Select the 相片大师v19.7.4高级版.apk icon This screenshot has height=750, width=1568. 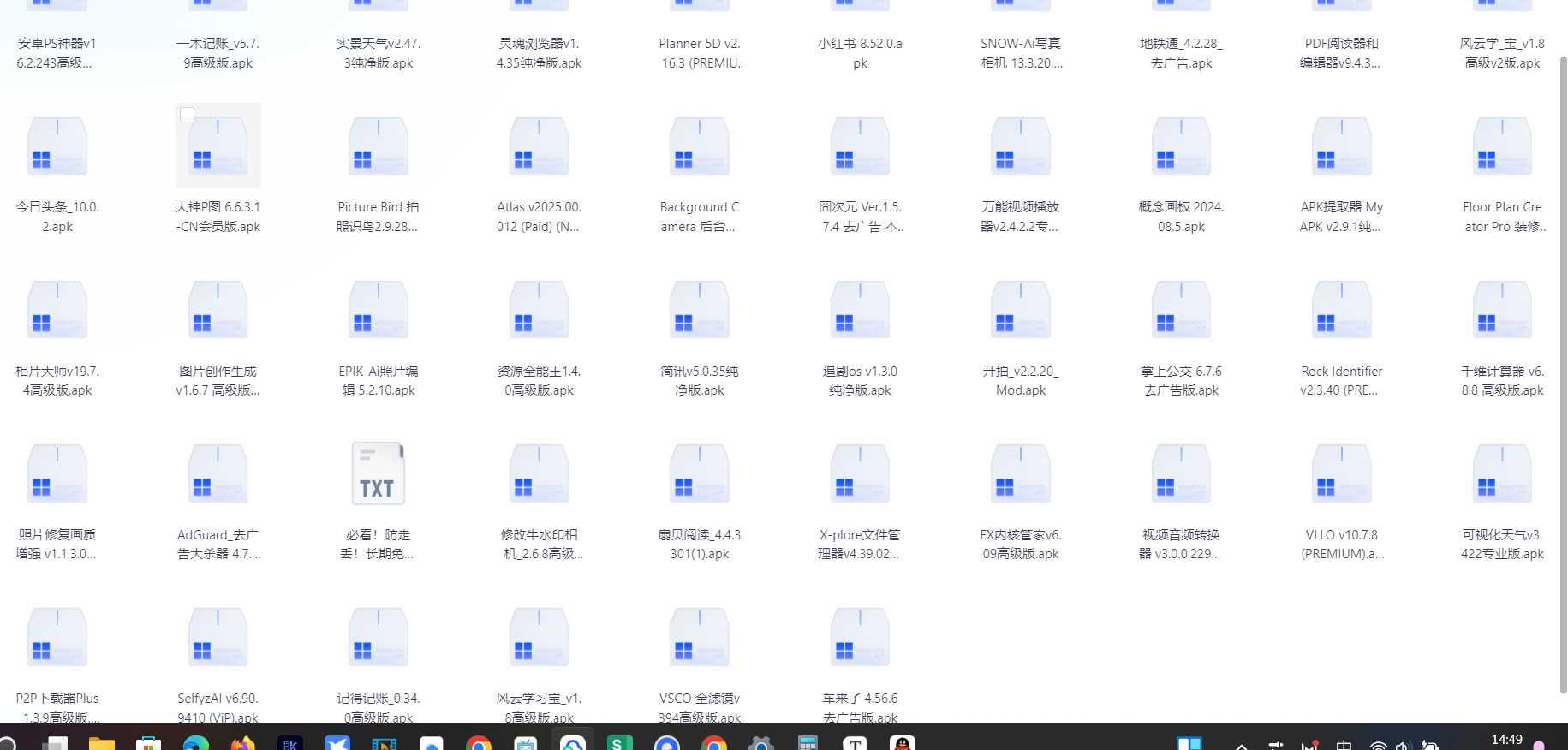point(57,310)
